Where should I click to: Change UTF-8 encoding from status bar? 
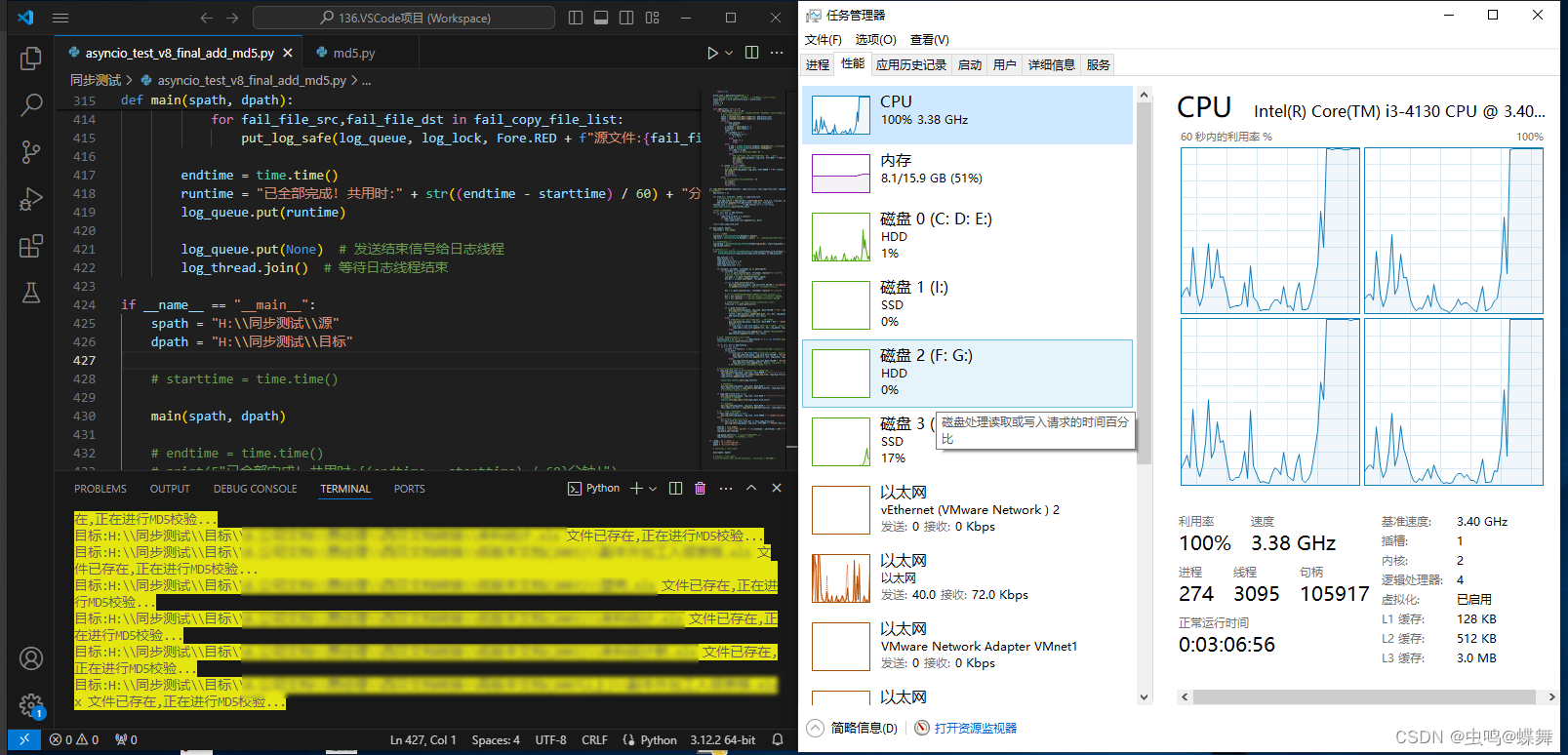tap(550, 739)
